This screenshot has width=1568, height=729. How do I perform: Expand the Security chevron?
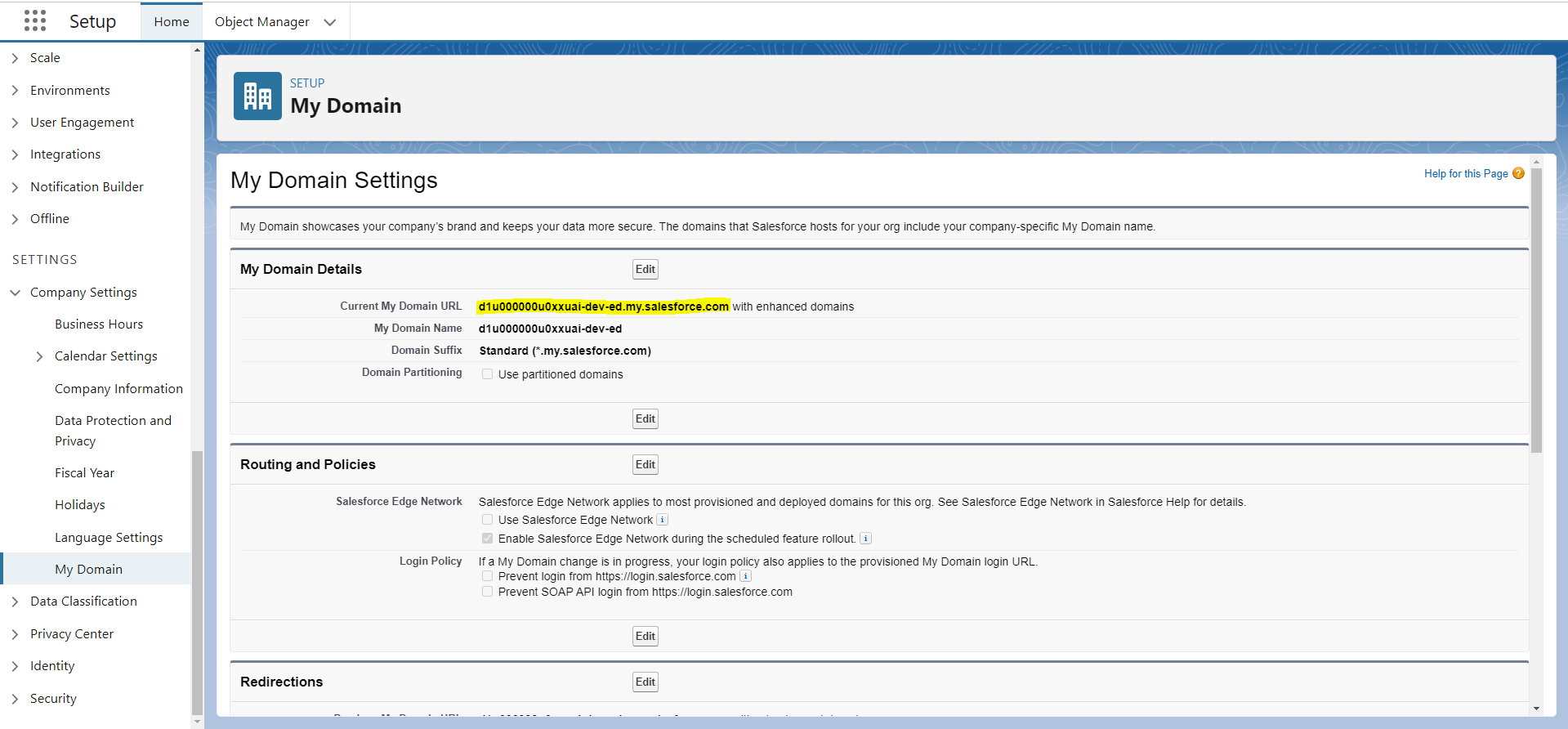click(15, 699)
